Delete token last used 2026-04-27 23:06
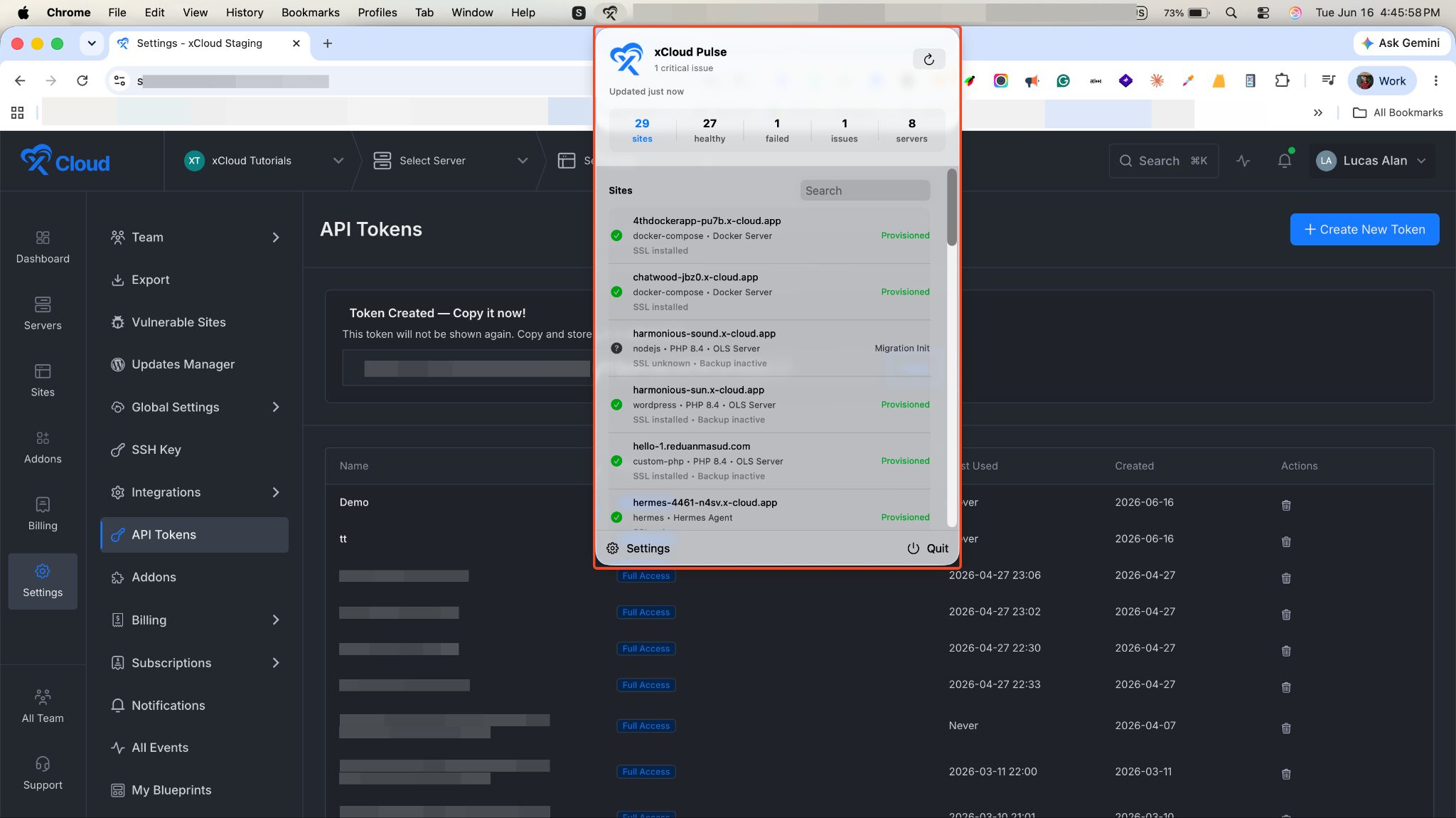The height and width of the screenshot is (818, 1456). coord(1286,578)
